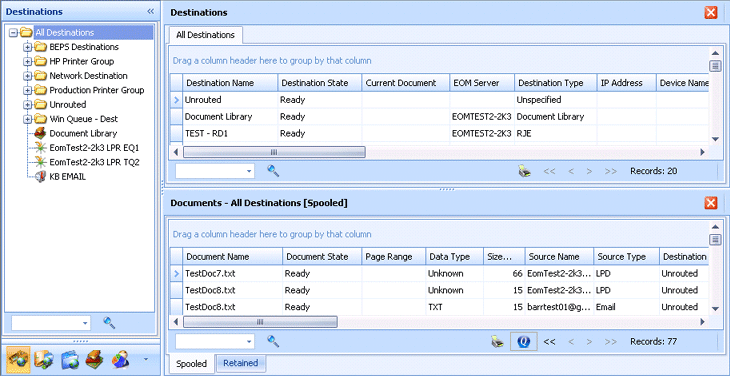
Task: Expand Network Destination folder
Action: [27, 76]
